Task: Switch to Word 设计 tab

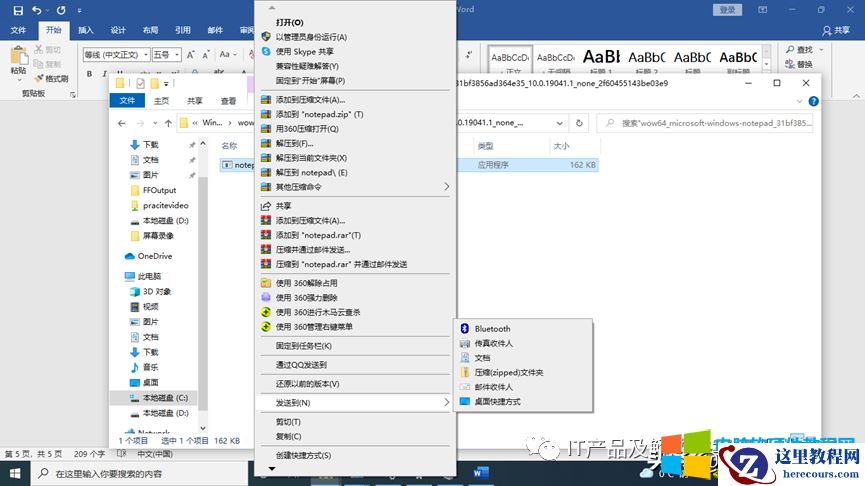Action: pos(118,30)
